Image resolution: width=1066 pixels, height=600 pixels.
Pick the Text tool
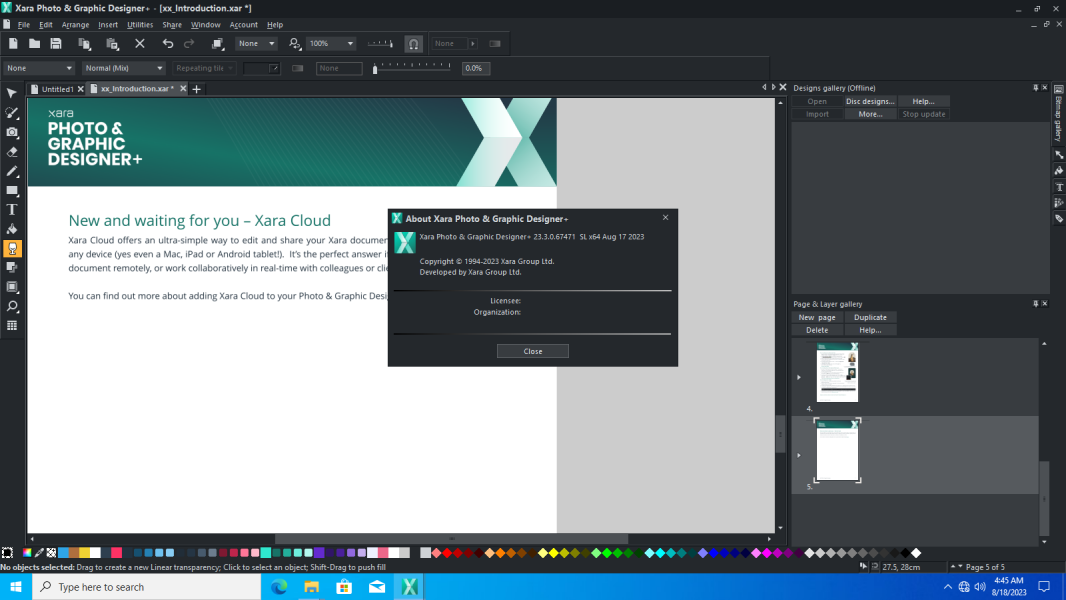[12, 210]
